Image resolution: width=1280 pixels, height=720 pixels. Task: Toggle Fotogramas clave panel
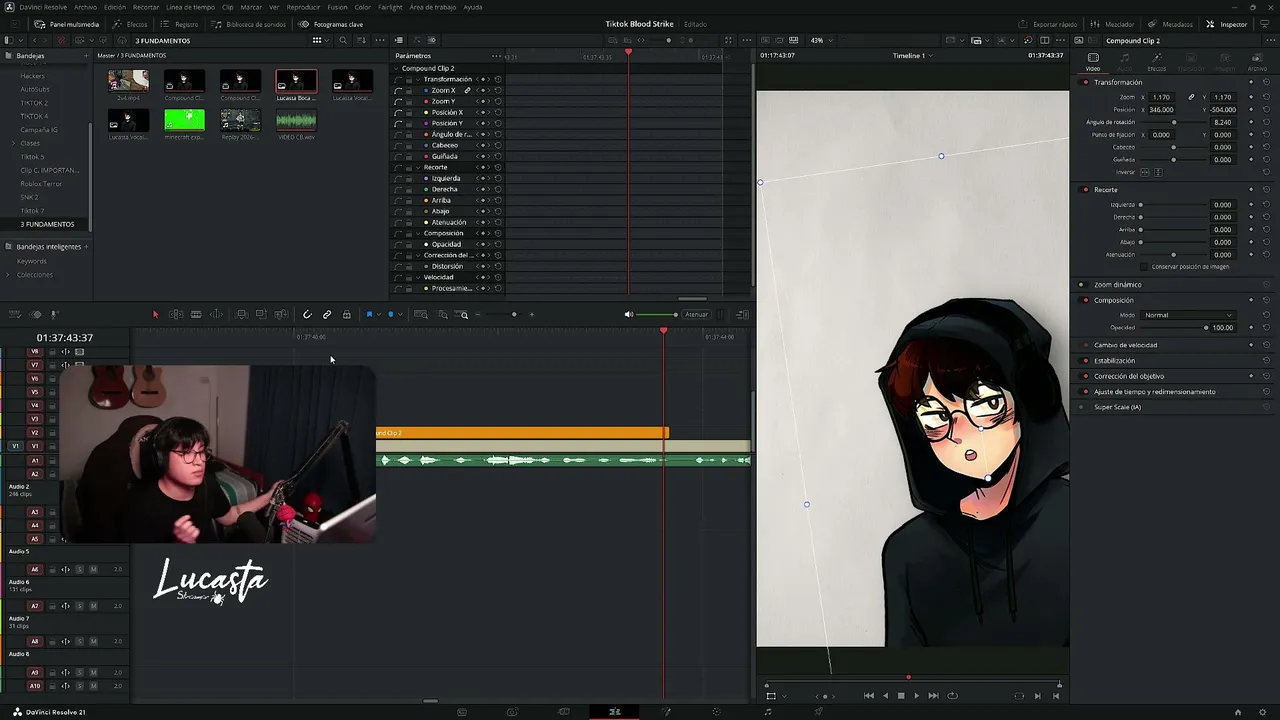[x=331, y=24]
